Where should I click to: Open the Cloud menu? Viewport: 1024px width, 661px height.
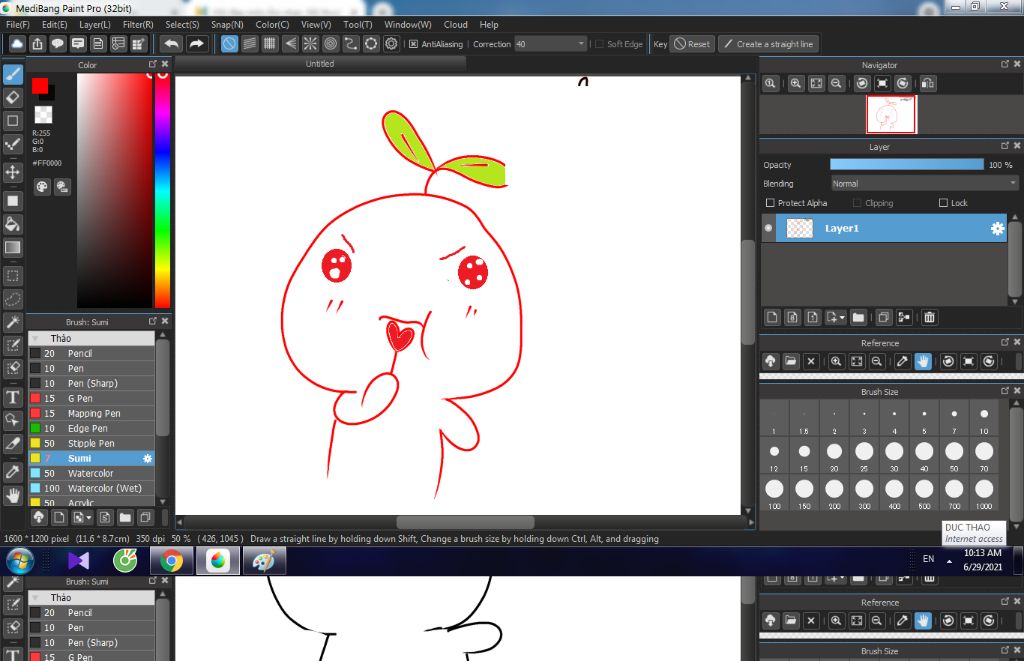pyautogui.click(x=455, y=25)
